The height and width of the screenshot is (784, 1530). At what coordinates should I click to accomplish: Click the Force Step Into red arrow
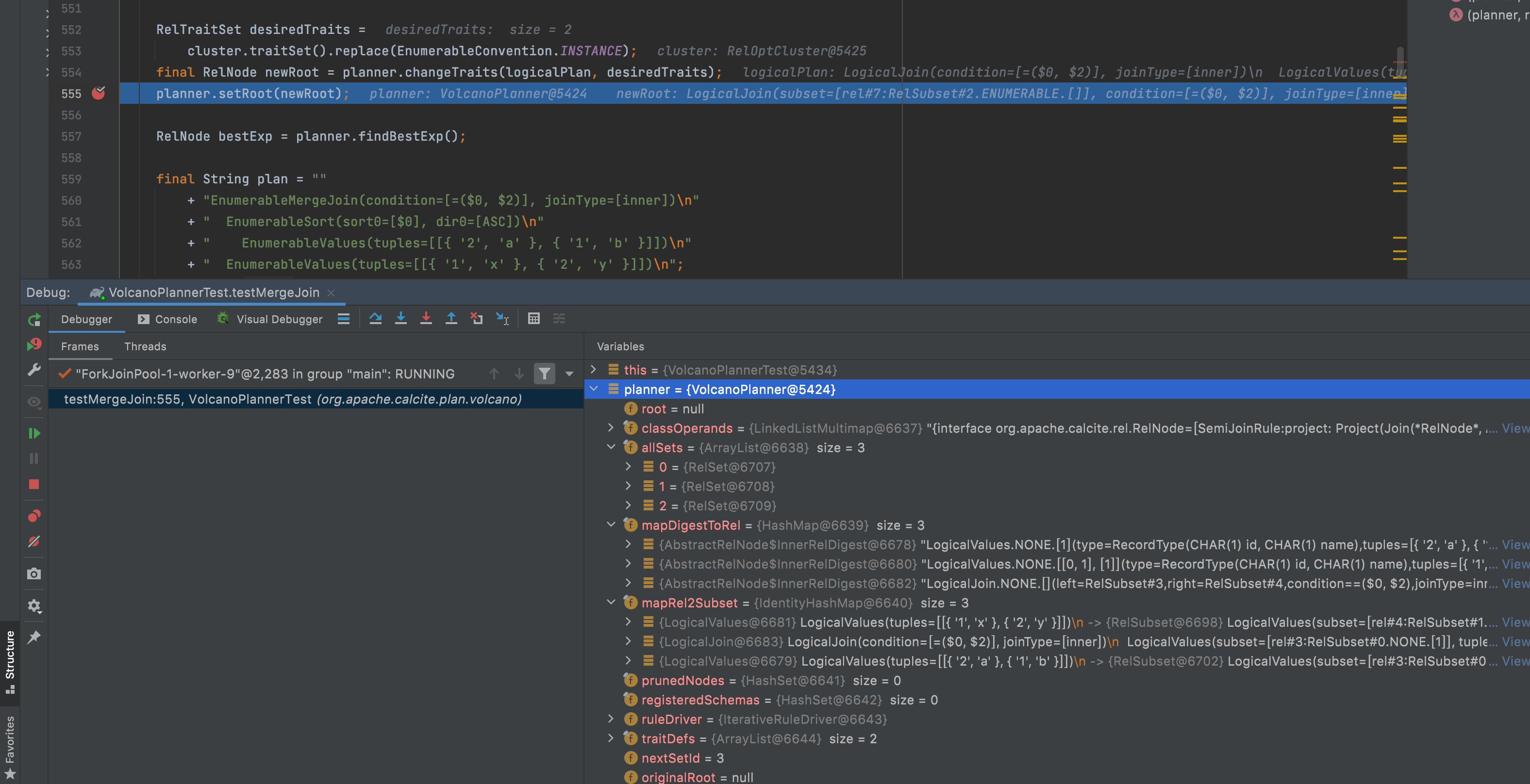(426, 319)
